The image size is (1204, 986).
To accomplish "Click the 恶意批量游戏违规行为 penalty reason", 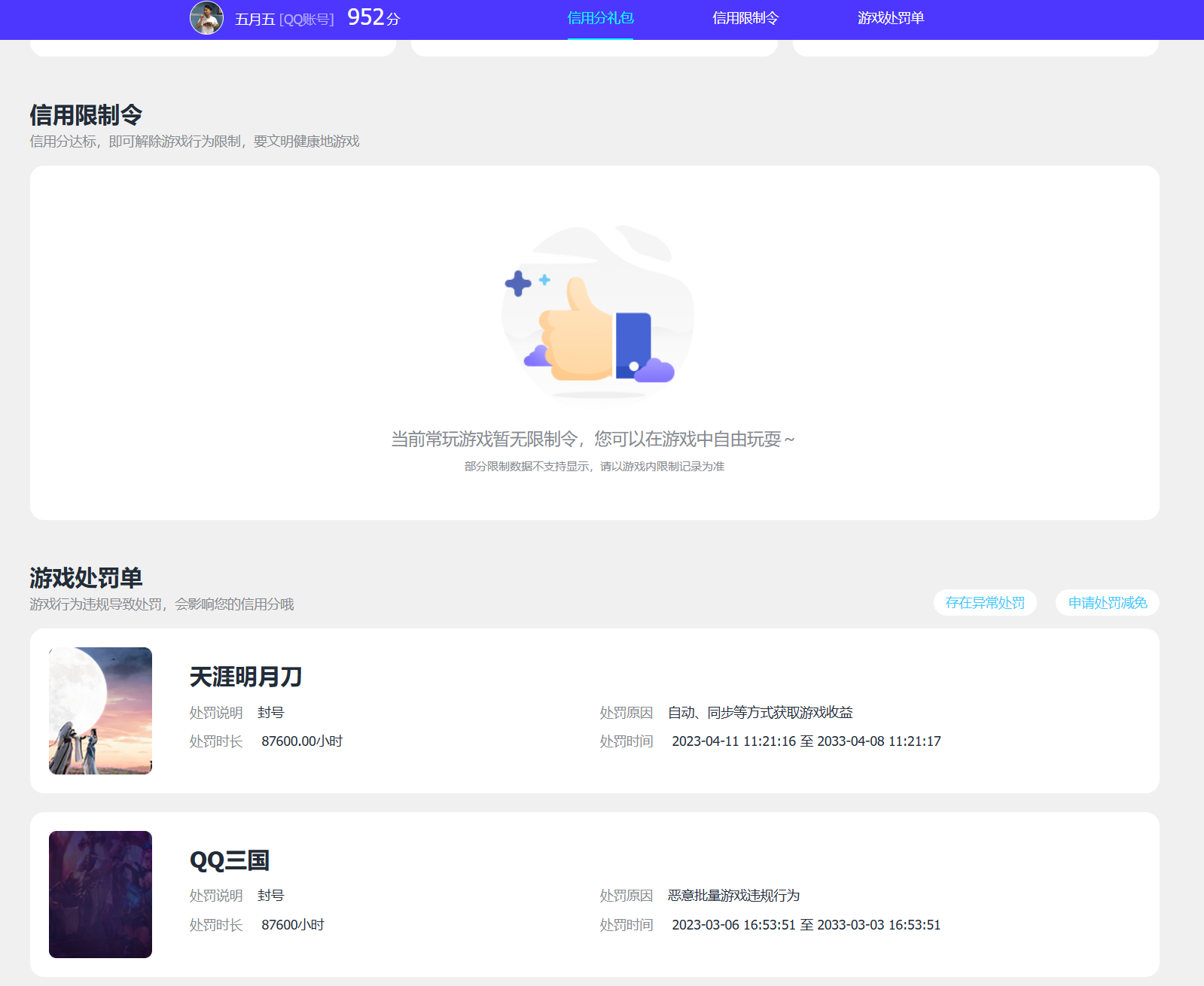I will pyautogui.click(x=734, y=896).
